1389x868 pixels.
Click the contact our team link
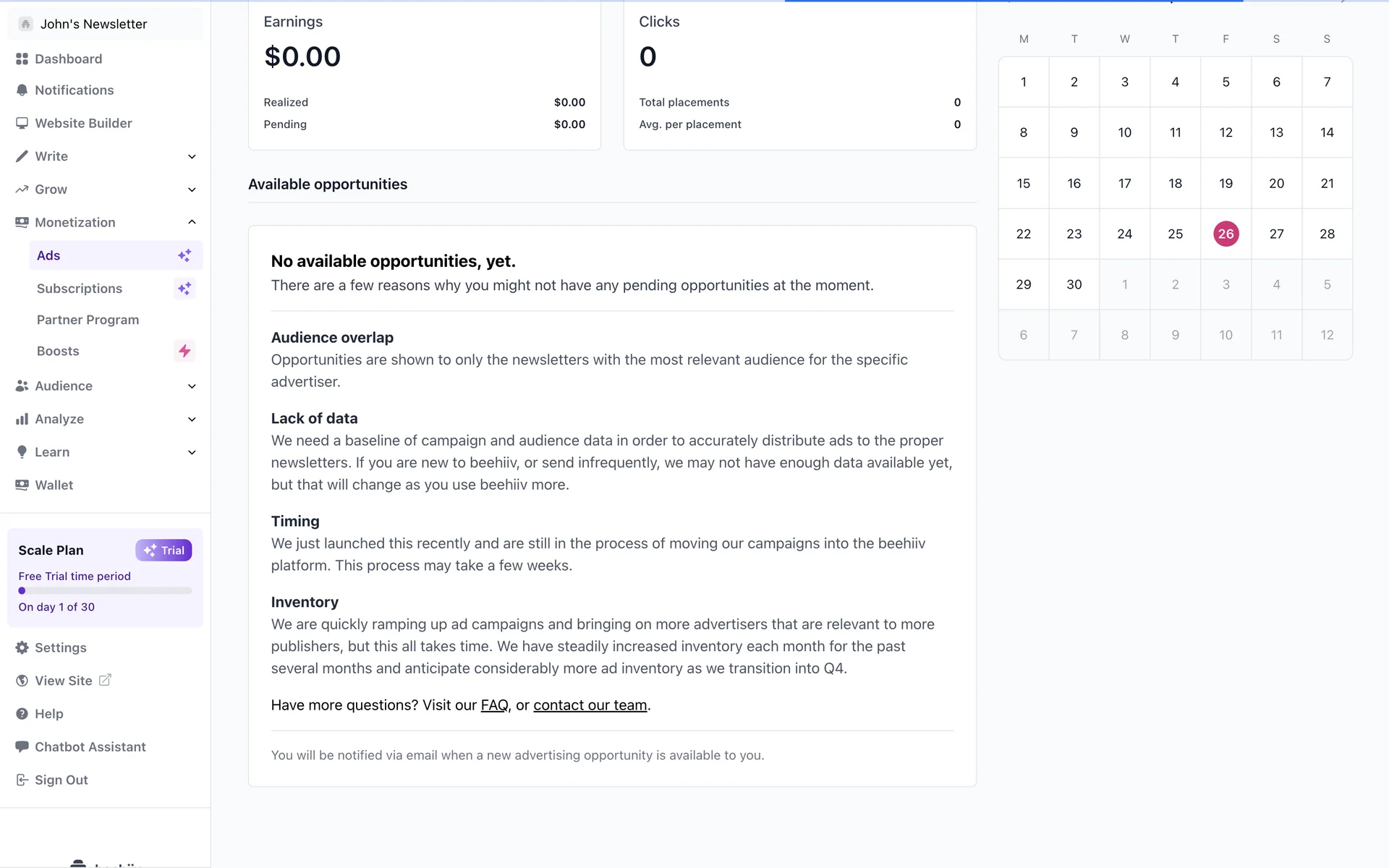(590, 705)
